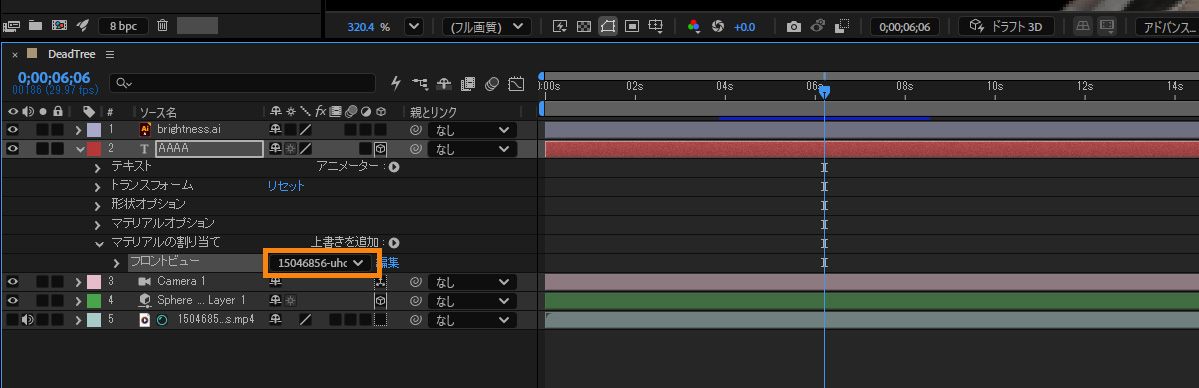
Task: Open the アニメーター add menu
Action: pyautogui.click(x=394, y=167)
